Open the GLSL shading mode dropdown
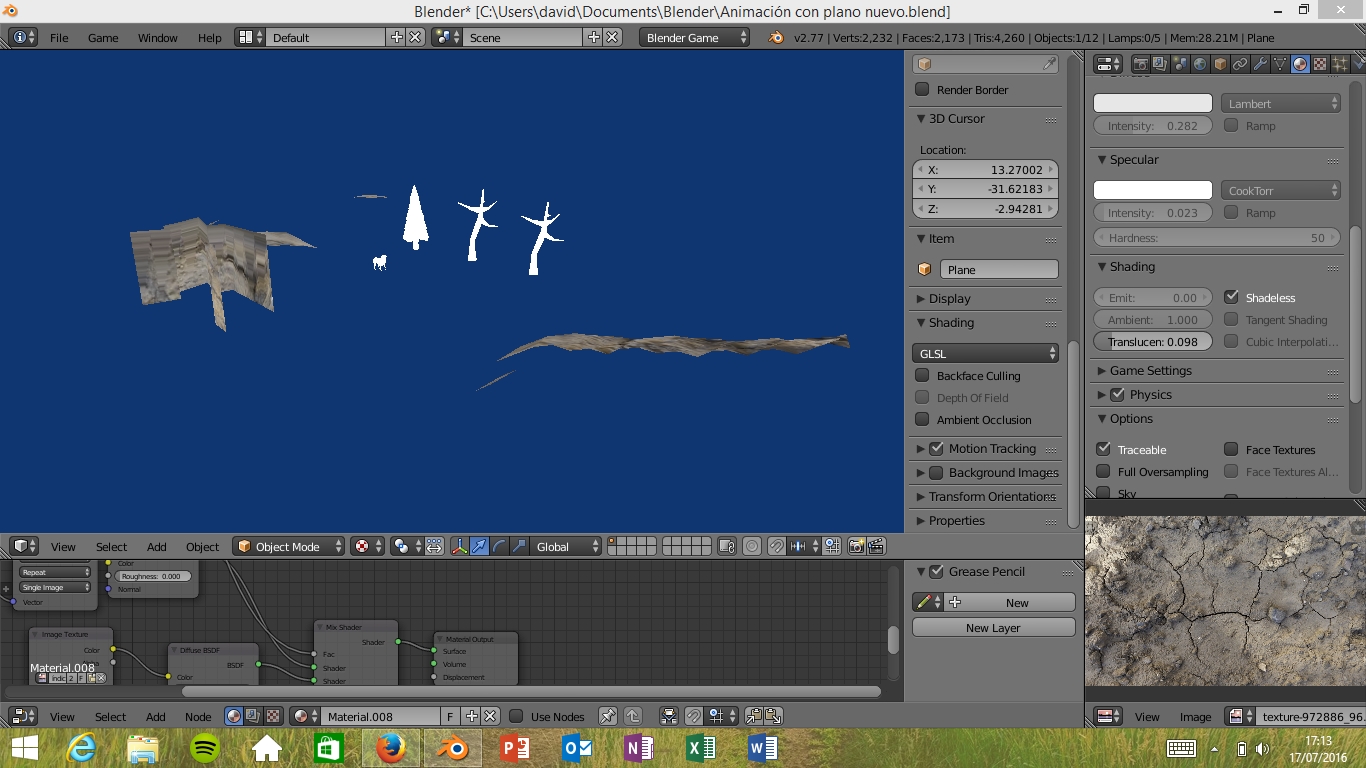The width and height of the screenshot is (1366, 768). point(985,353)
